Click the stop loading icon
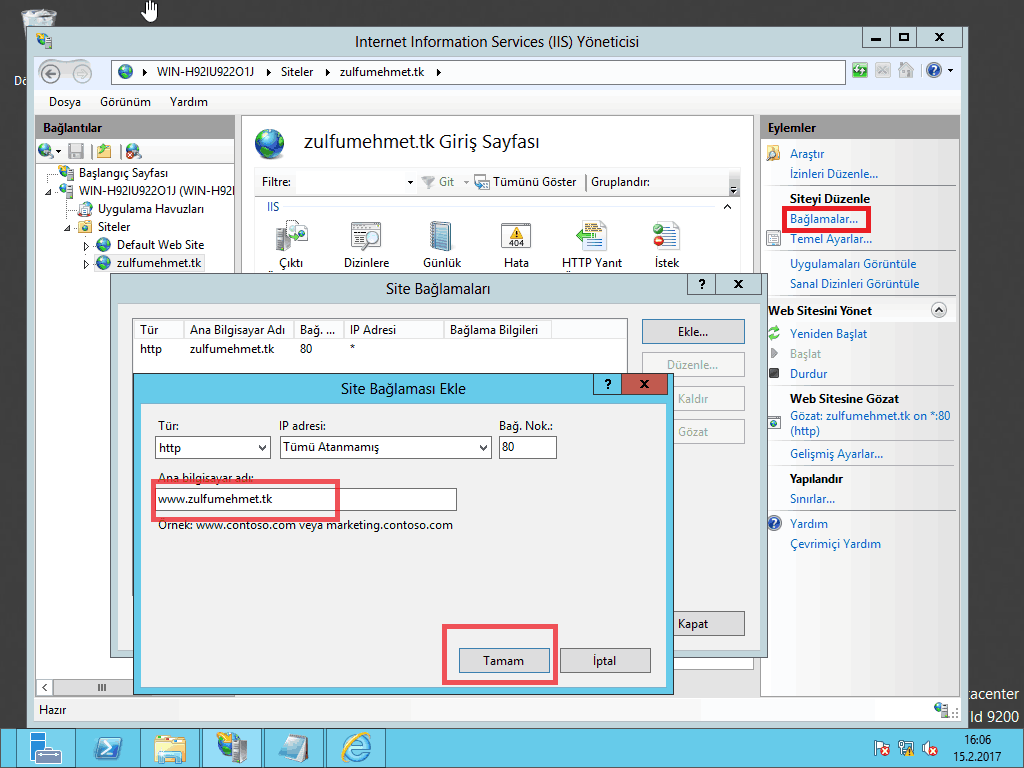Viewport: 1024px width, 768px height. coord(882,71)
